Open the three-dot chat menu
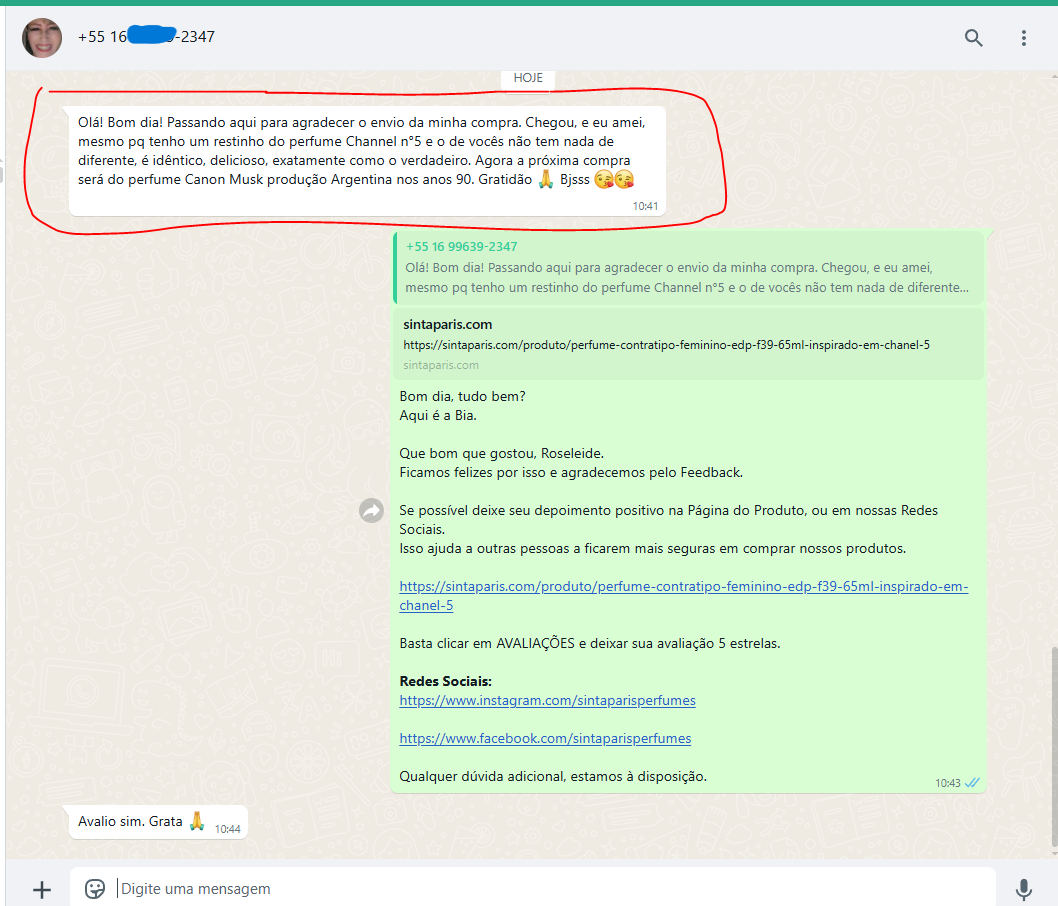Viewport: 1058px width, 906px height. [x=1023, y=38]
